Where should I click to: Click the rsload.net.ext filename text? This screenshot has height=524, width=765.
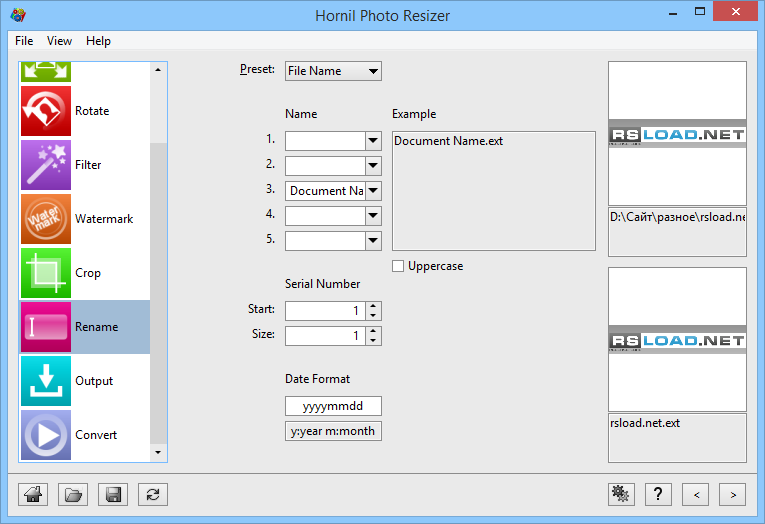pyautogui.click(x=645, y=423)
